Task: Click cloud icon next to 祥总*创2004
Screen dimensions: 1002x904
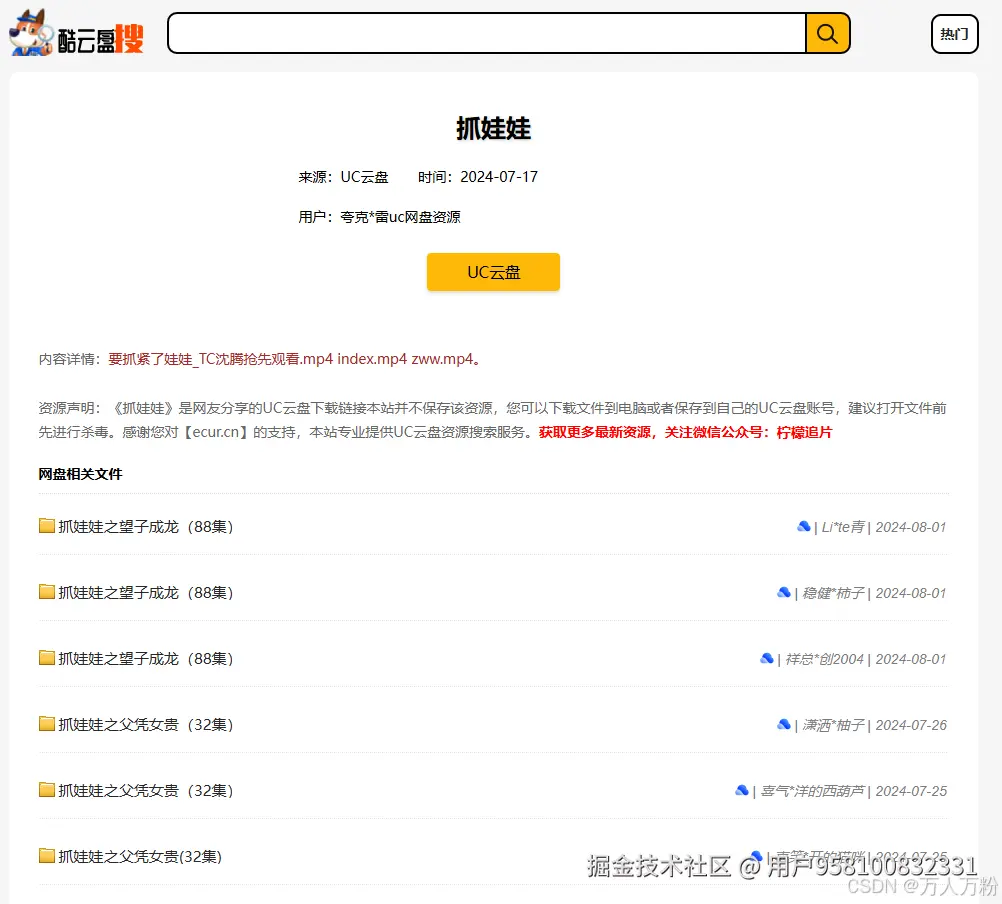Action: coord(767,658)
